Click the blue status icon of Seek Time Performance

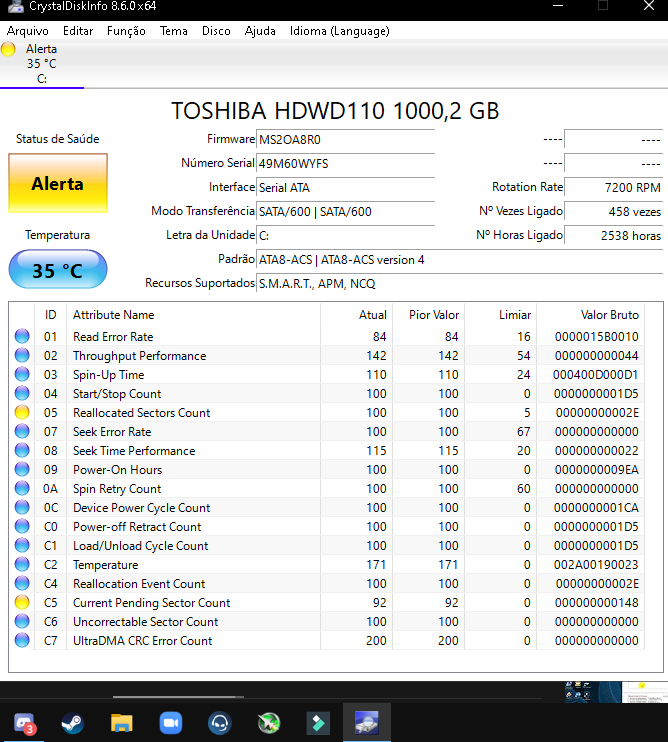click(x=22, y=450)
